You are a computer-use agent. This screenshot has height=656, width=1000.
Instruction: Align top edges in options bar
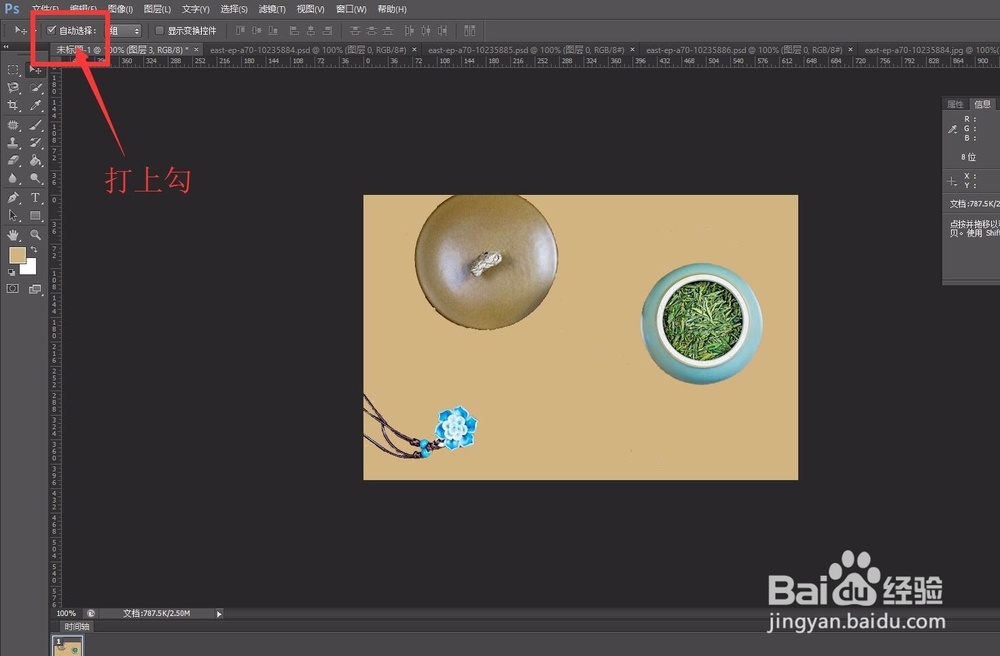click(x=240, y=31)
